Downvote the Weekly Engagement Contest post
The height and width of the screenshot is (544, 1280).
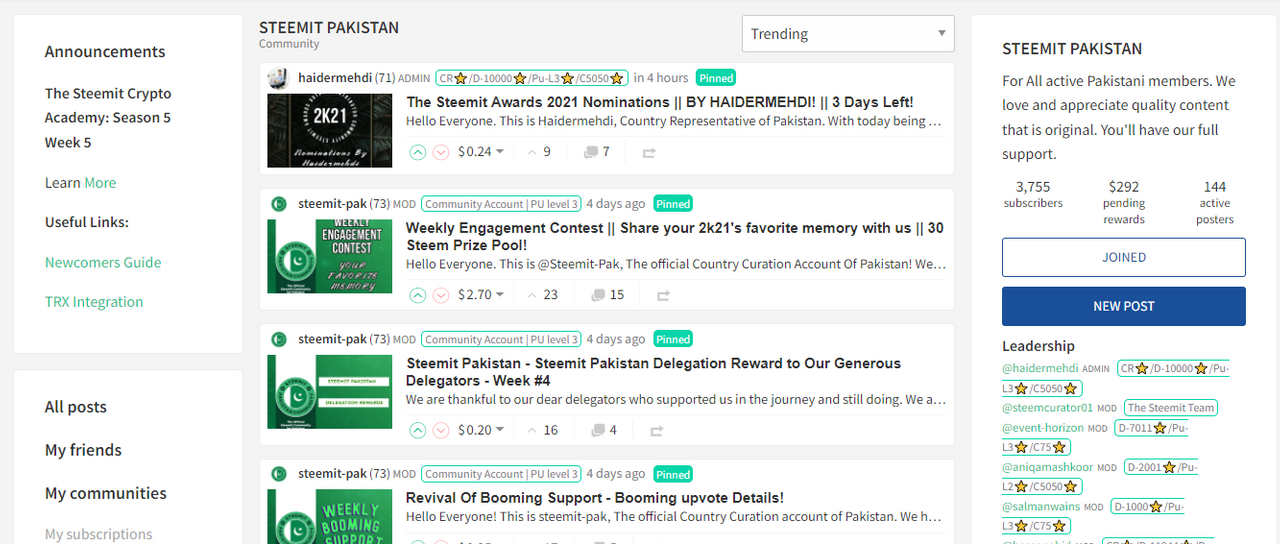[x=441, y=295]
